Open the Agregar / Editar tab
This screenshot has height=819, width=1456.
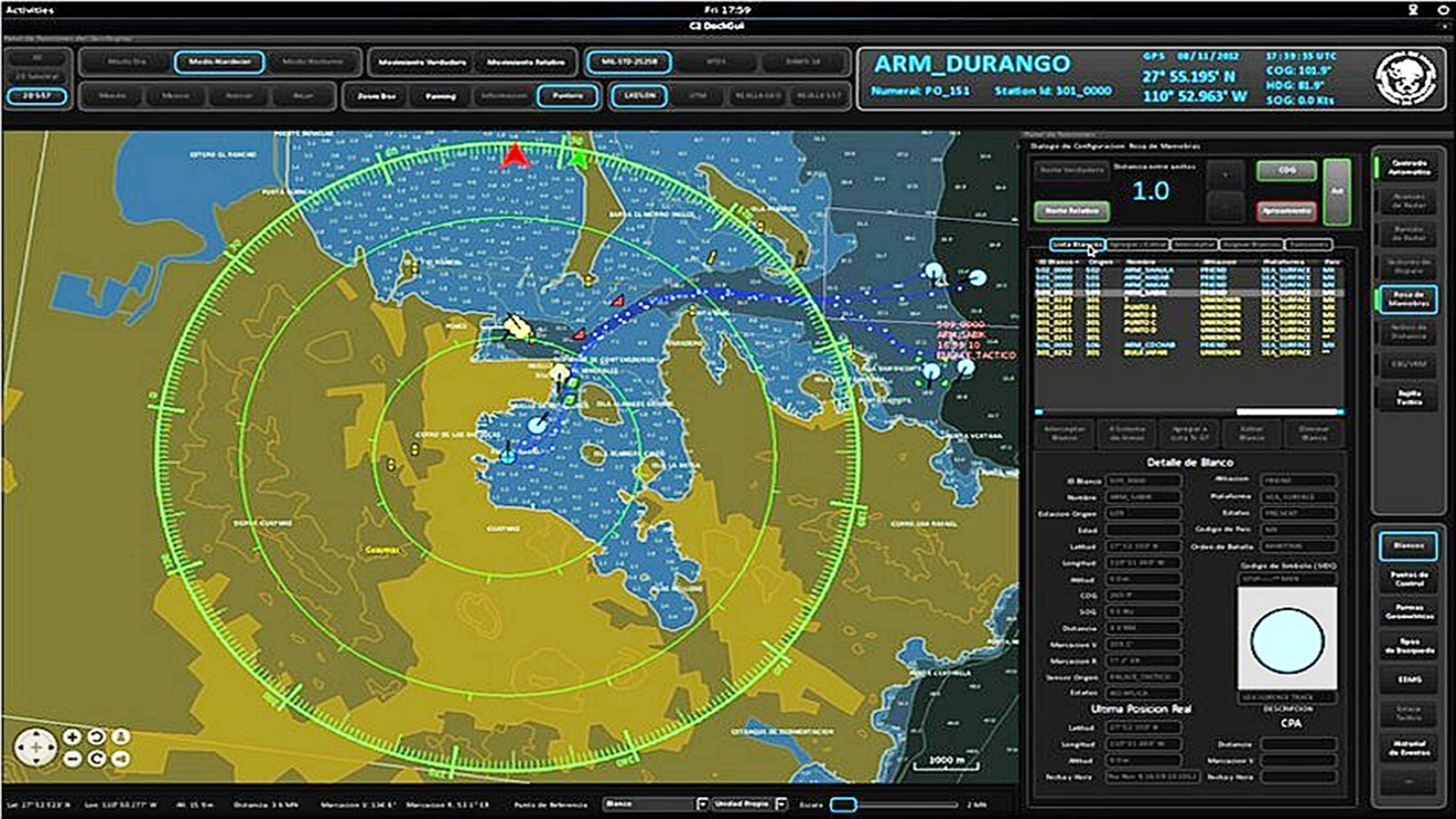point(1137,245)
